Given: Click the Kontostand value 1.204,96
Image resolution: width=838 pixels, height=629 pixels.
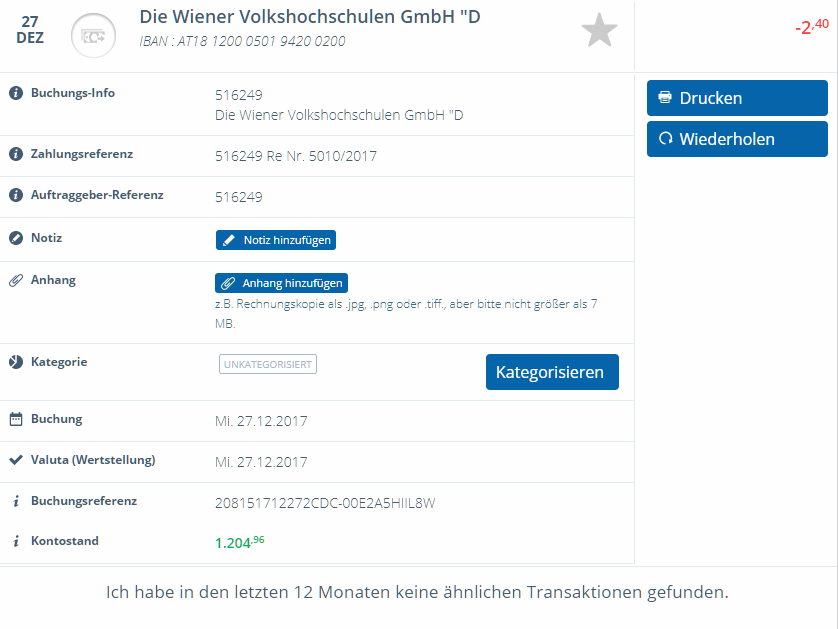Looking at the screenshot, I should click(x=239, y=542).
